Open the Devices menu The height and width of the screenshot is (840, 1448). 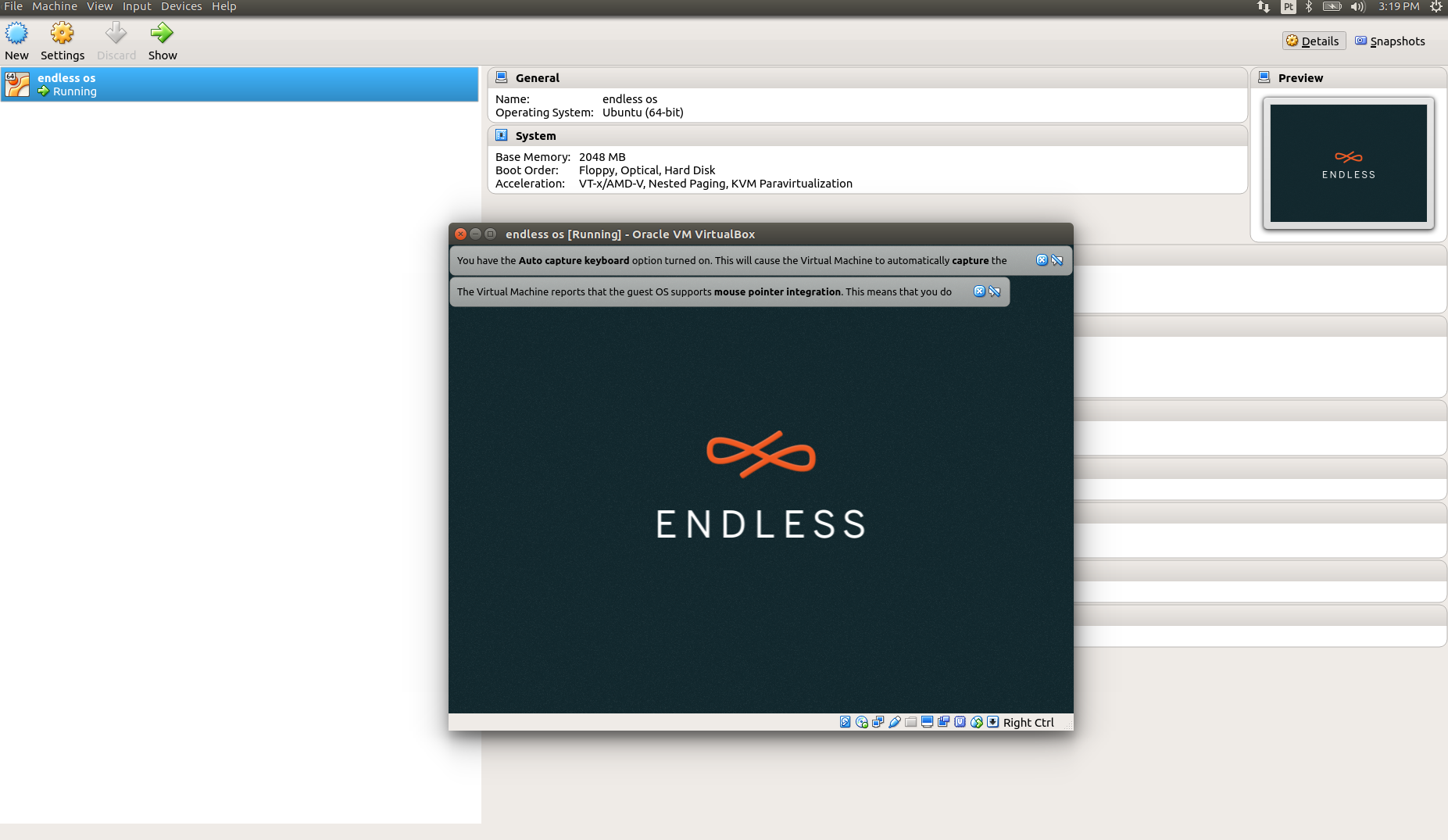click(181, 6)
